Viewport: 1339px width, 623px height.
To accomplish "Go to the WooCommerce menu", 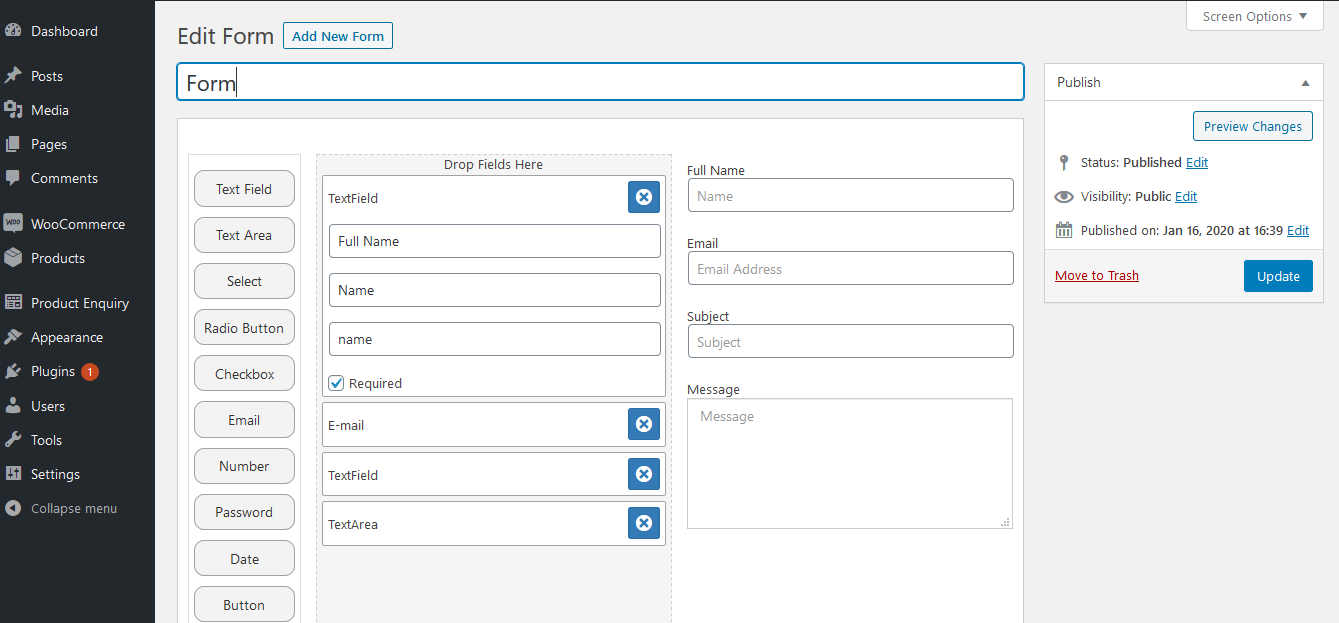I will 77,224.
